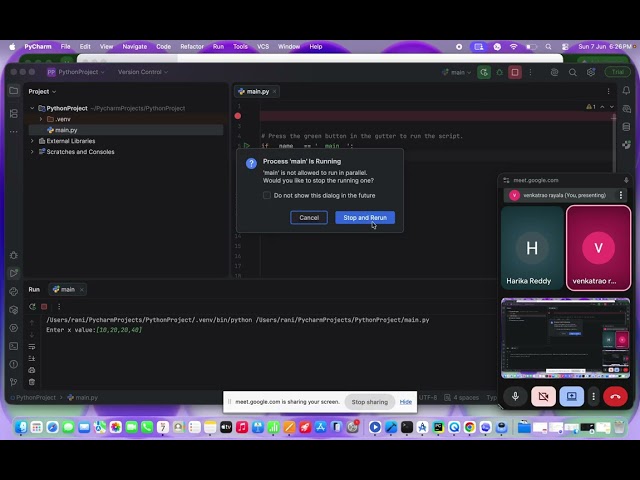This screenshot has height=480, width=640.
Task: Open the Problems tool window icon
Action: click(13, 364)
